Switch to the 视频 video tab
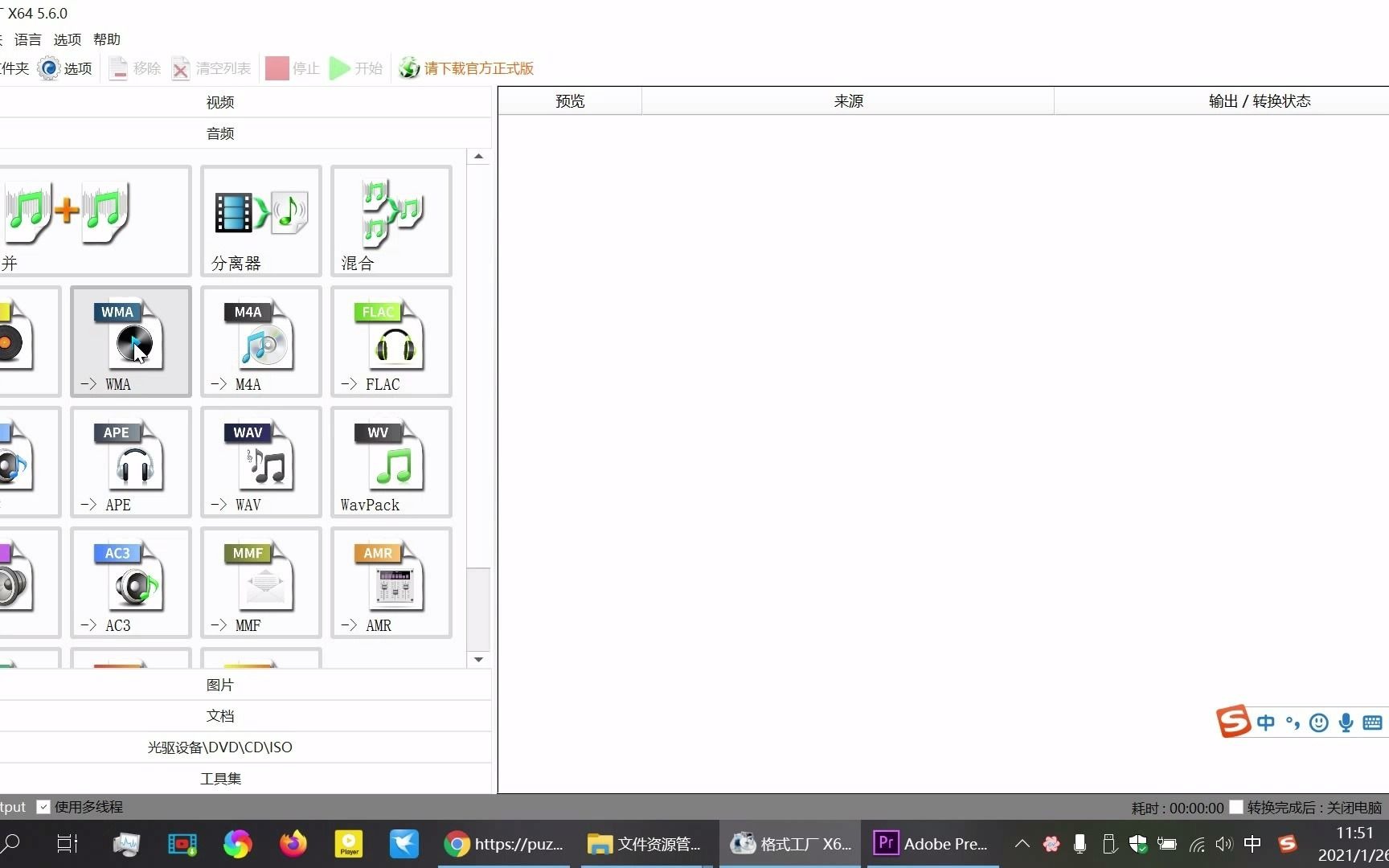The image size is (1389, 868). point(219,102)
